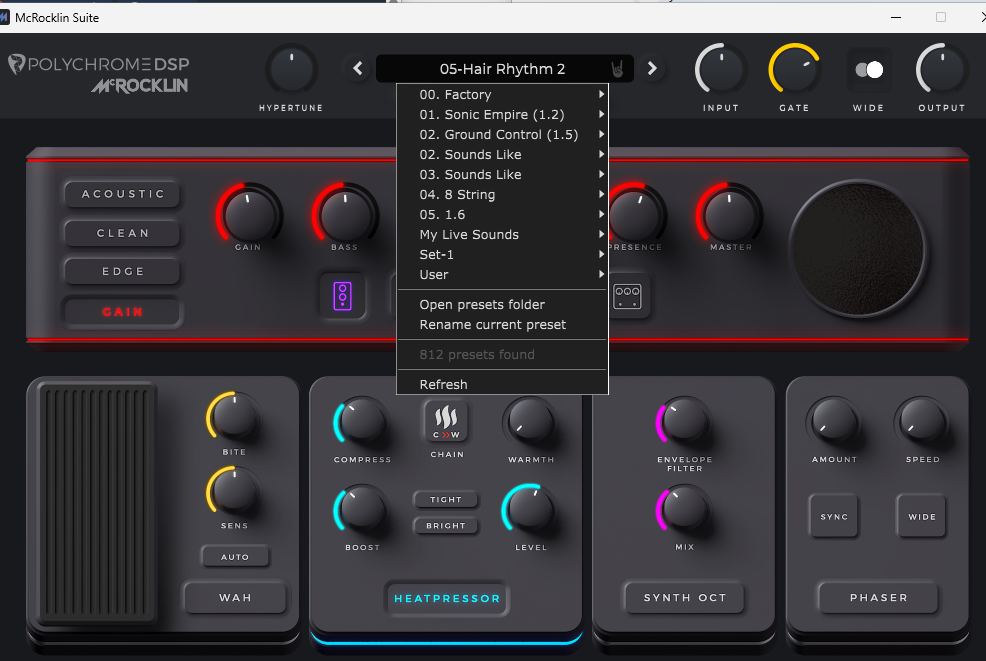
Task: Click the Heatpressor LEVEL knob
Action: coord(530,510)
